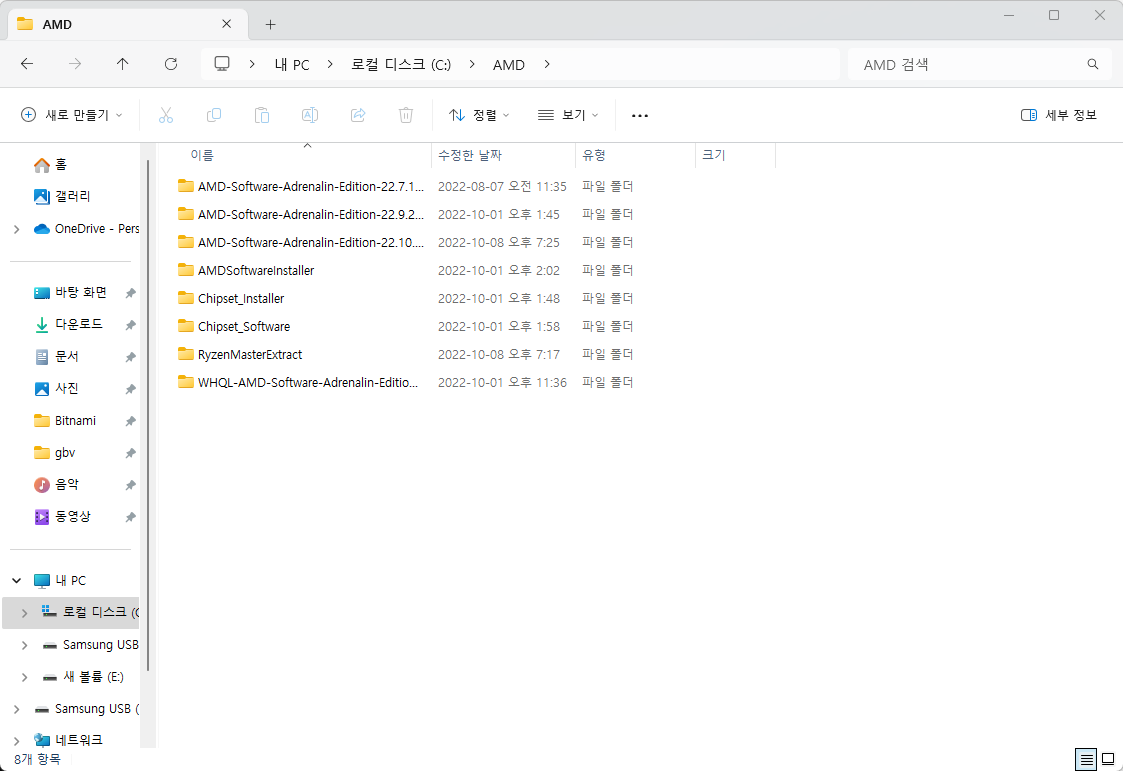Click 내 PC breadcrumb in address bar
This screenshot has width=1123, height=771.
[x=292, y=64]
